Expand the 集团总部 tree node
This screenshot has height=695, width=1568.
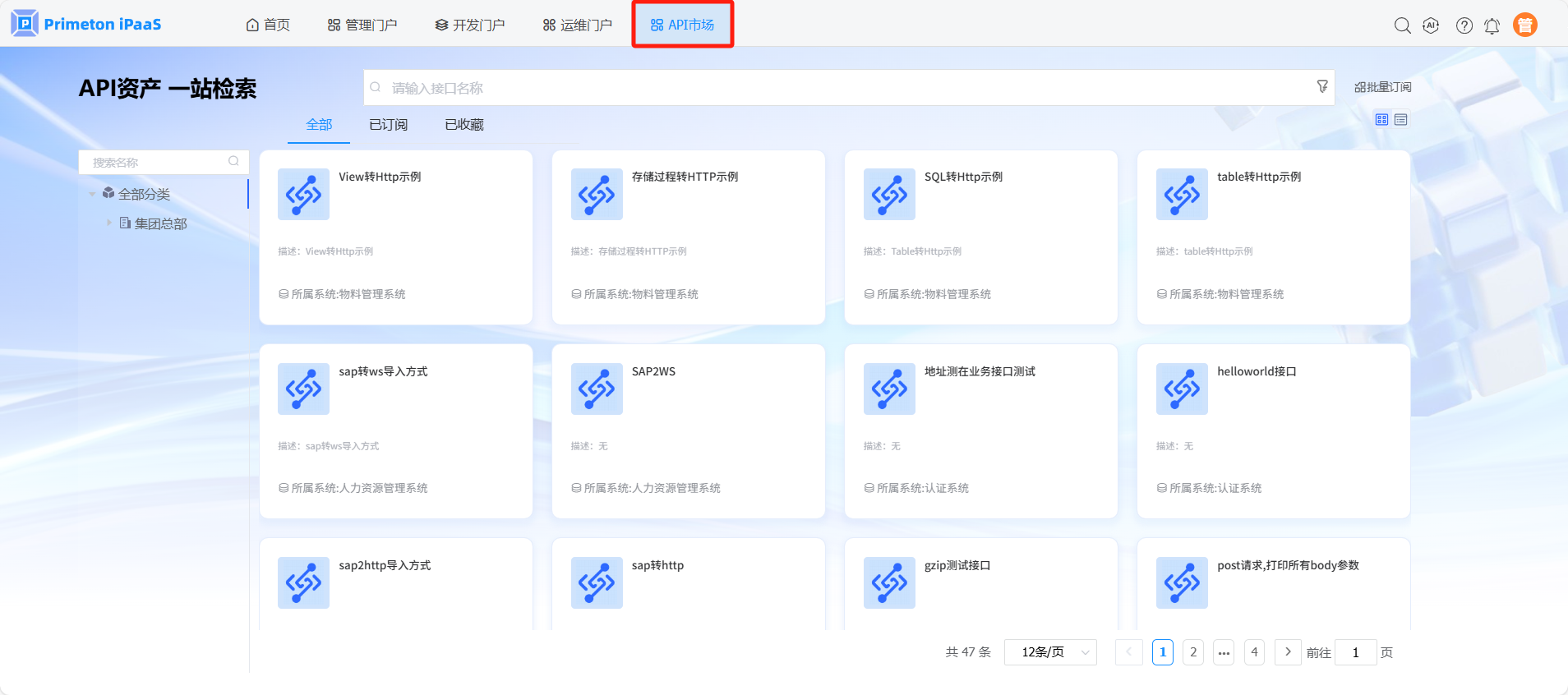(108, 223)
